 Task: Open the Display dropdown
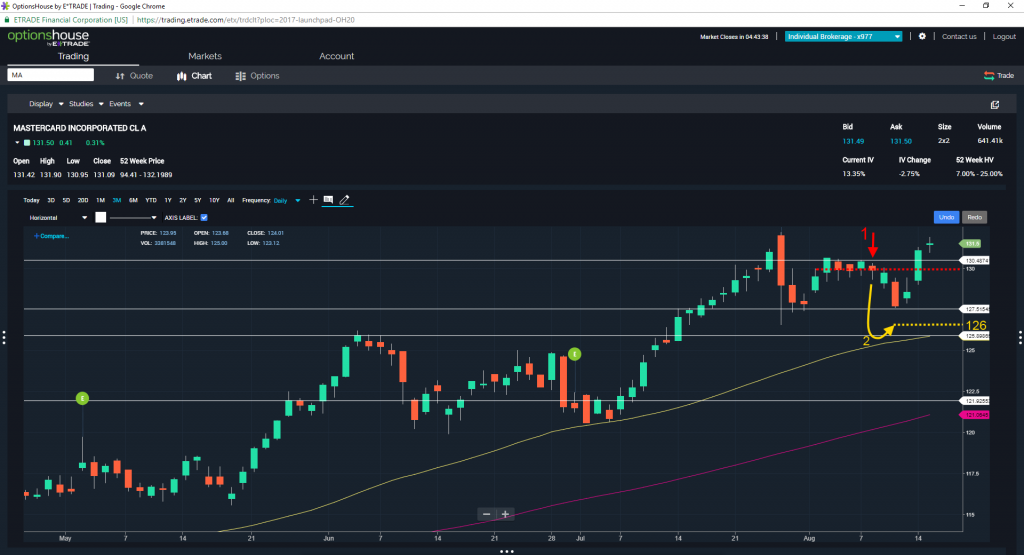pyautogui.click(x=46, y=104)
